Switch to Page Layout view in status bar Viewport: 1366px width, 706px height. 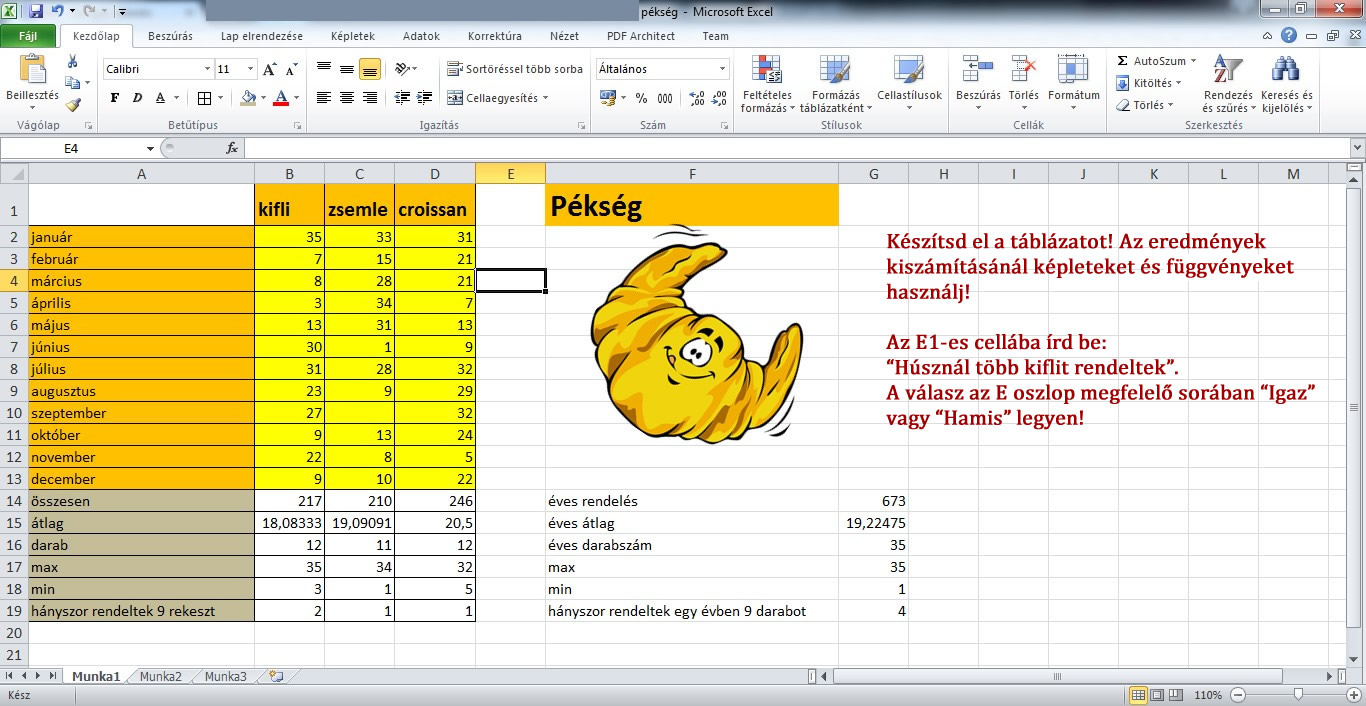[x=1159, y=695]
